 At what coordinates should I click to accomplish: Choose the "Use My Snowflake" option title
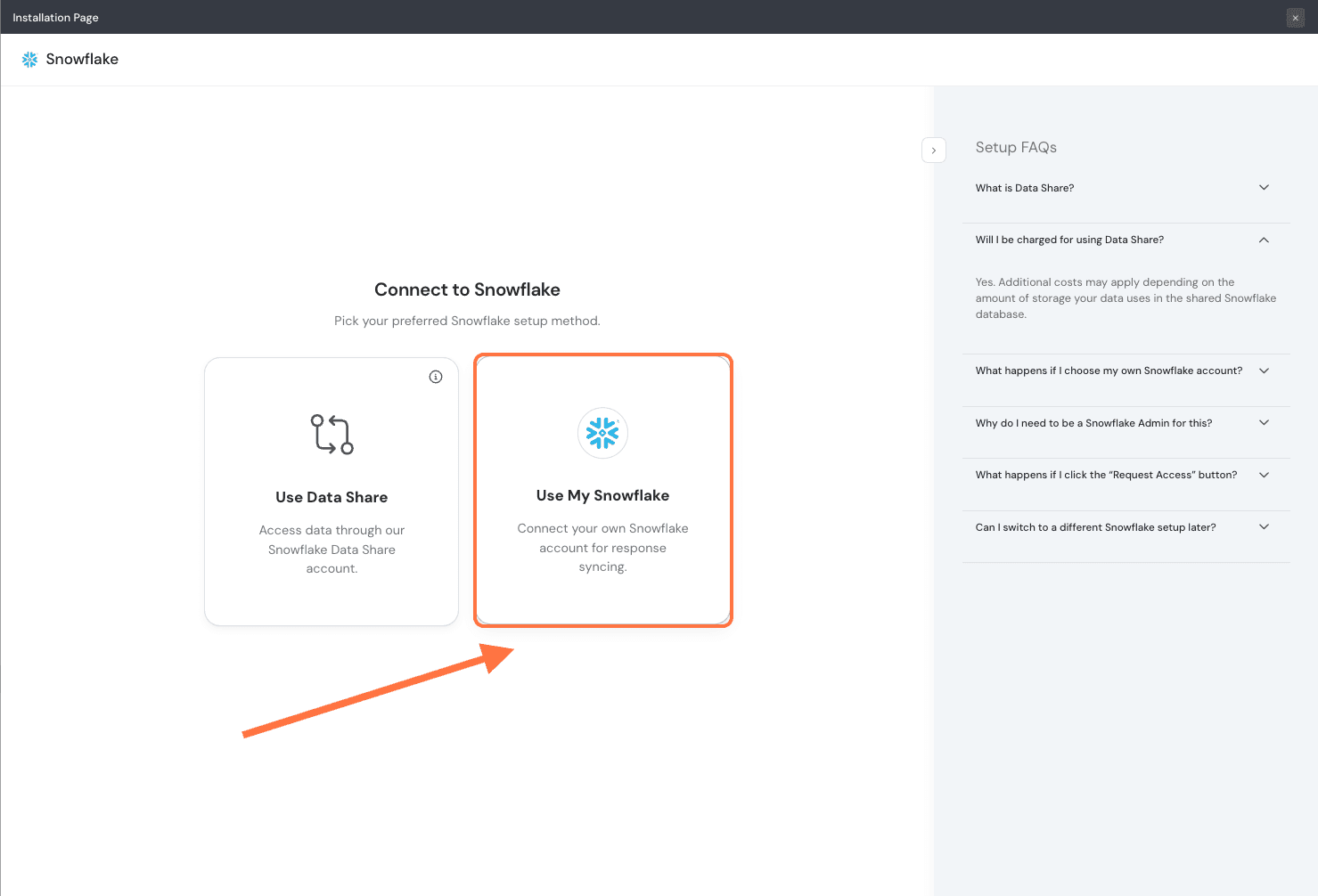602,495
